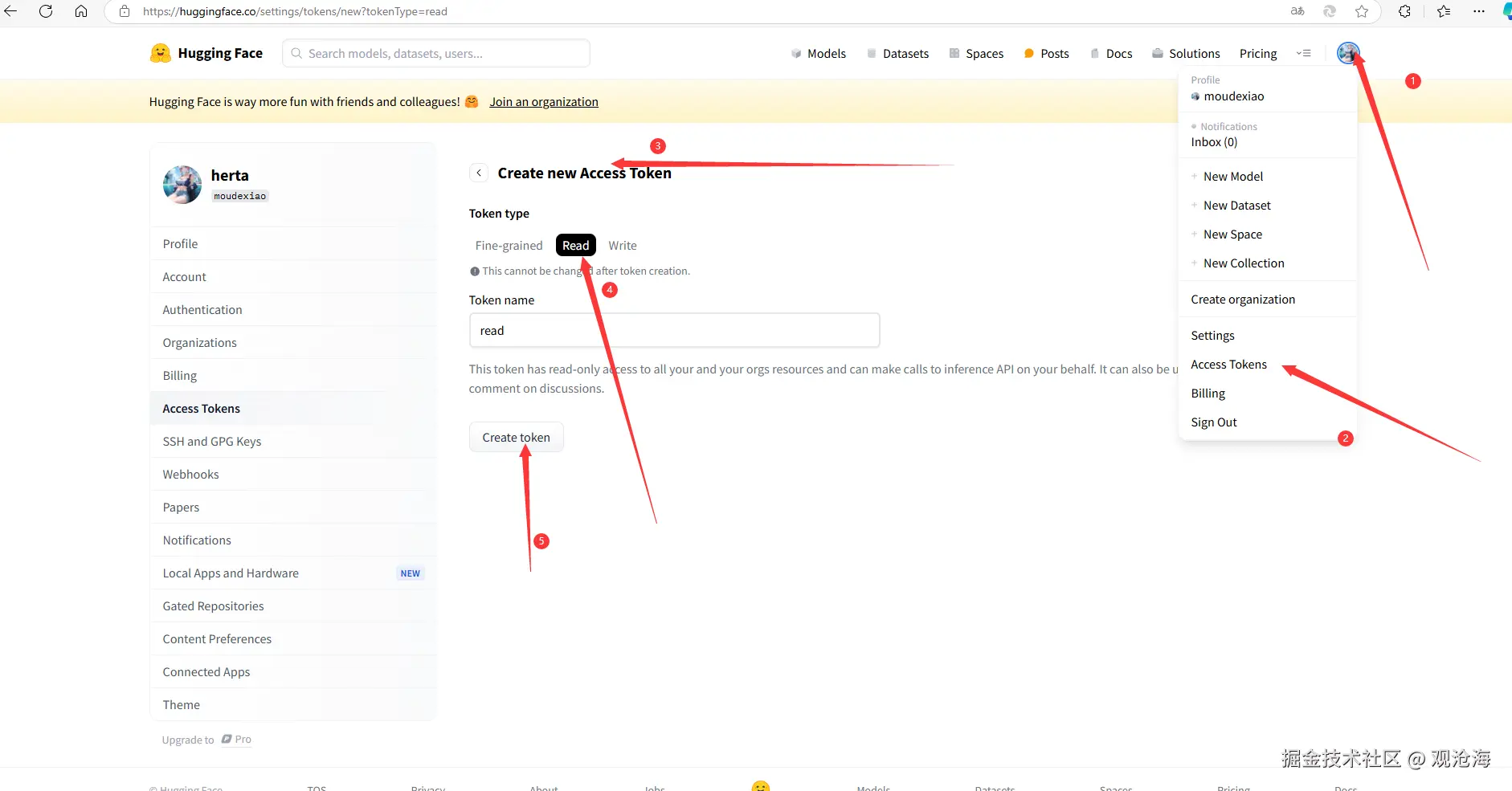This screenshot has width=1512, height=791.
Task: Go back using the chevron beside Create new Access Token
Action: [x=479, y=173]
